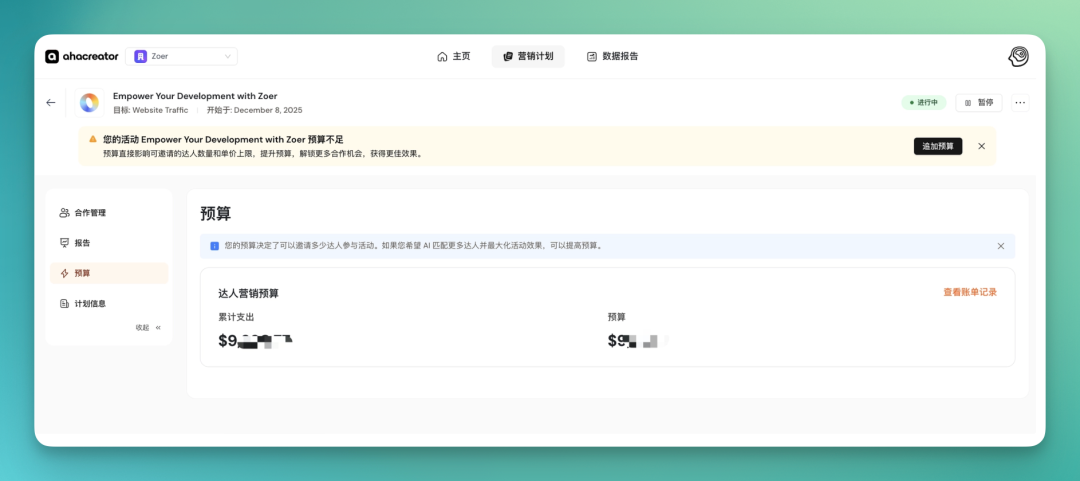Image resolution: width=1080 pixels, height=481 pixels.
Task: Click the campaign title Empower Your Development with Zoer
Action: tap(195, 96)
